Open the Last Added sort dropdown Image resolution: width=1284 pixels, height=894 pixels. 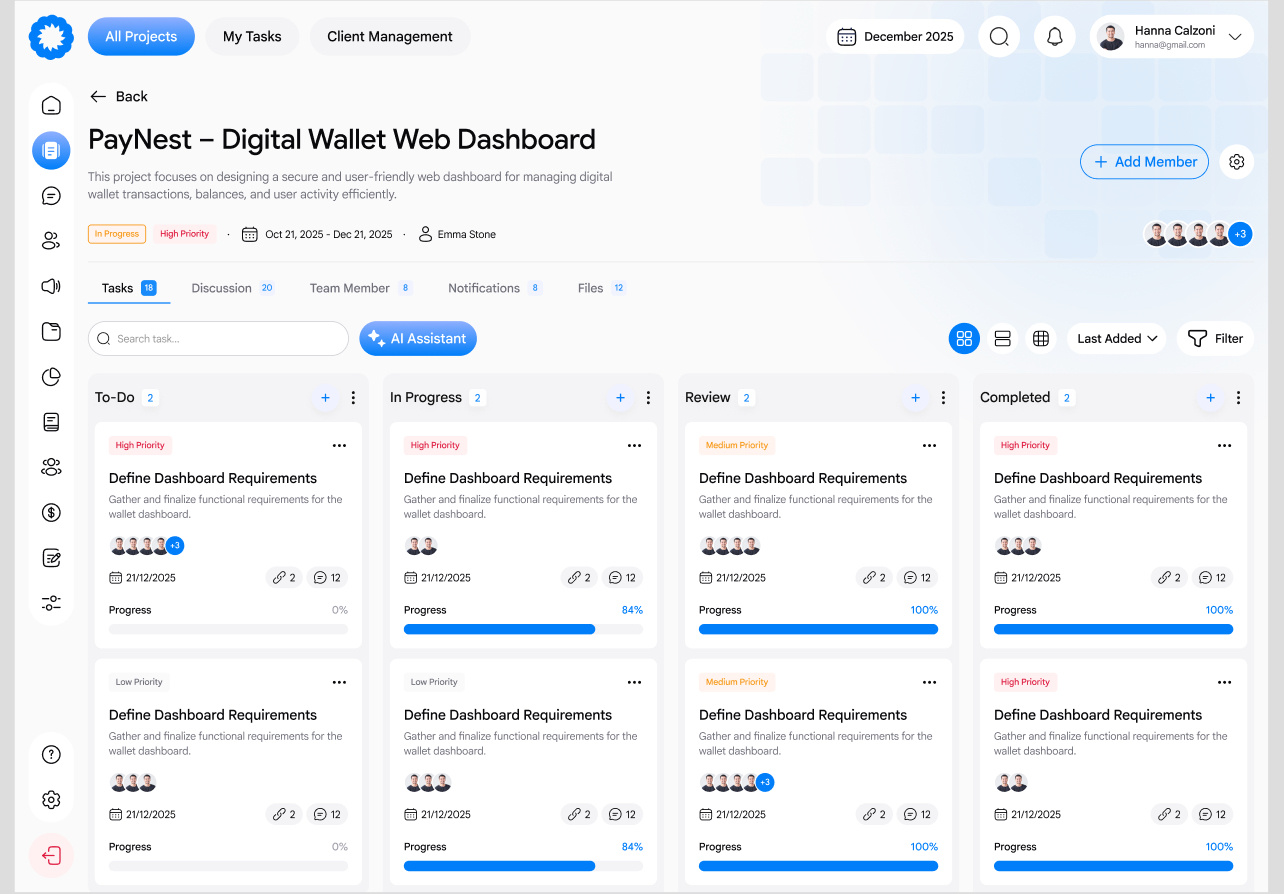[1116, 338]
